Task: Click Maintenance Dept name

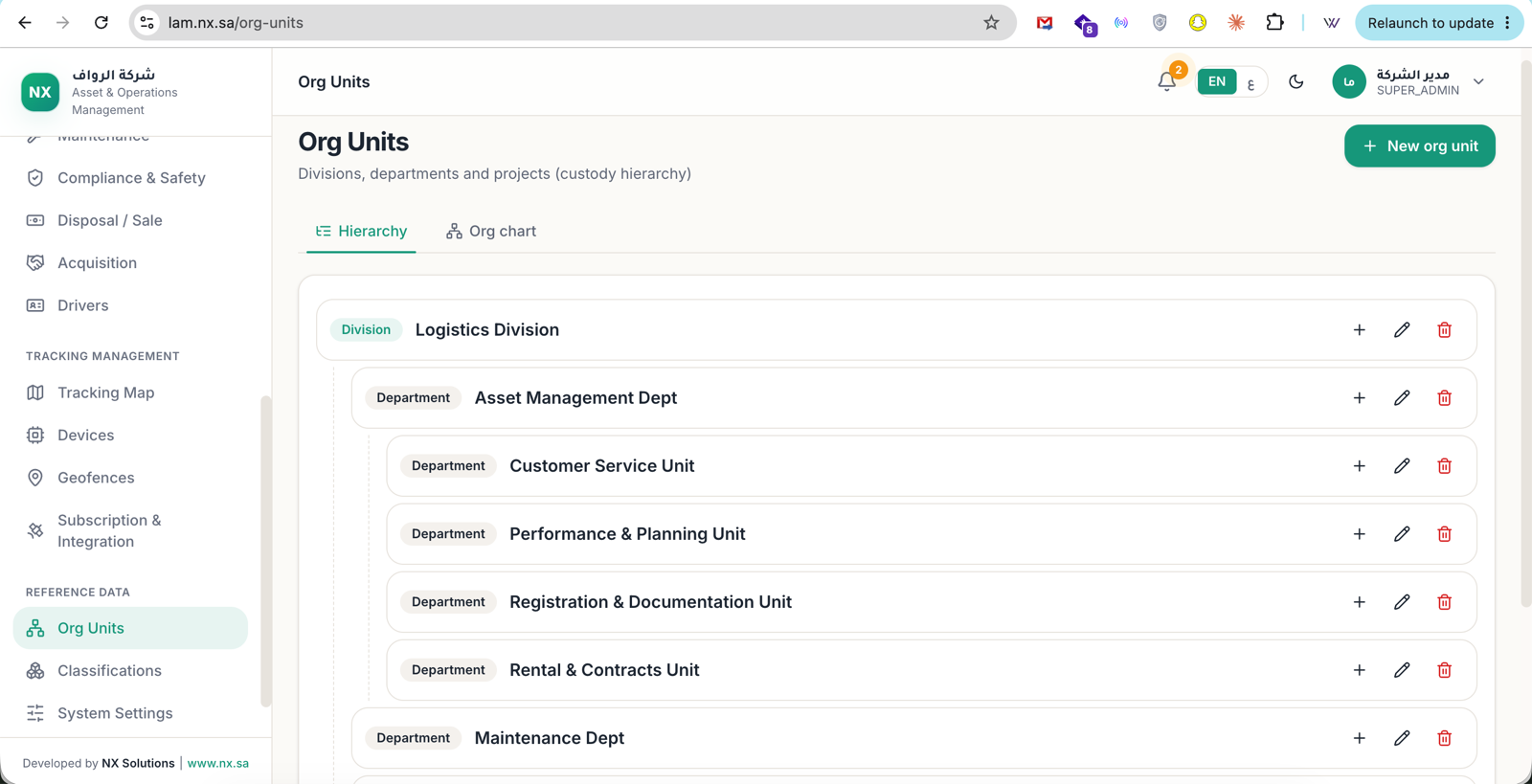Action: point(550,738)
